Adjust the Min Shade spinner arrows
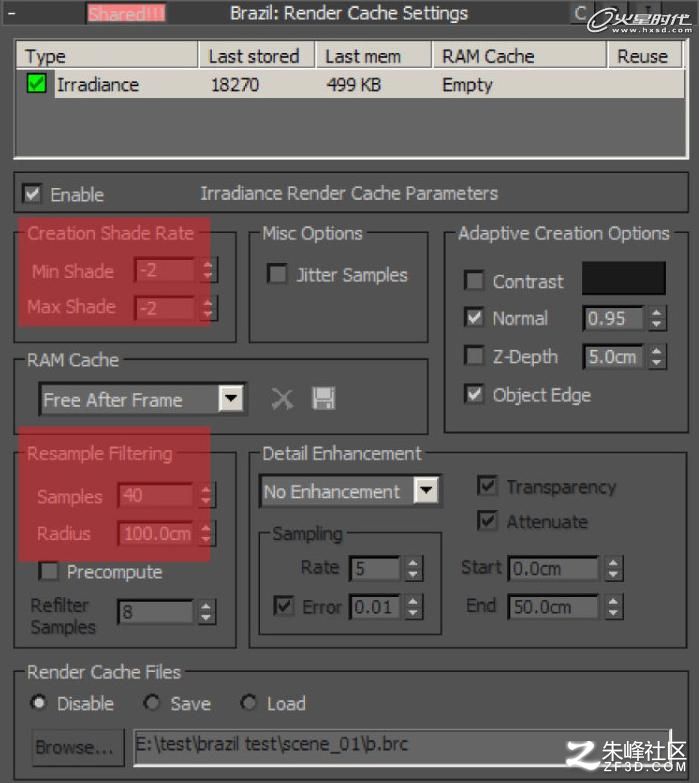This screenshot has height=783, width=699. click(208, 270)
